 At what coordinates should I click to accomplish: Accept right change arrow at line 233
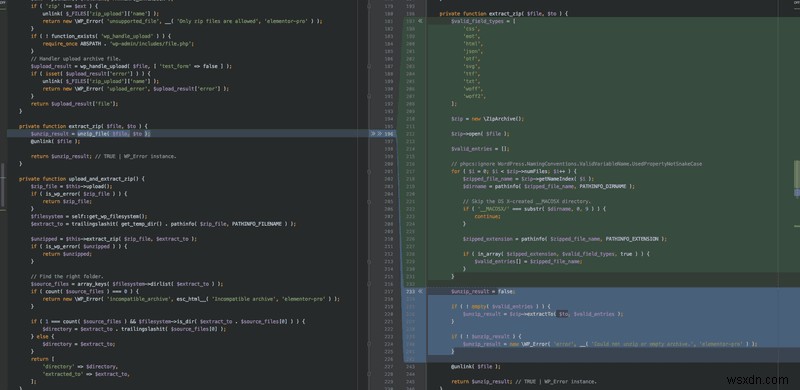coord(420,291)
